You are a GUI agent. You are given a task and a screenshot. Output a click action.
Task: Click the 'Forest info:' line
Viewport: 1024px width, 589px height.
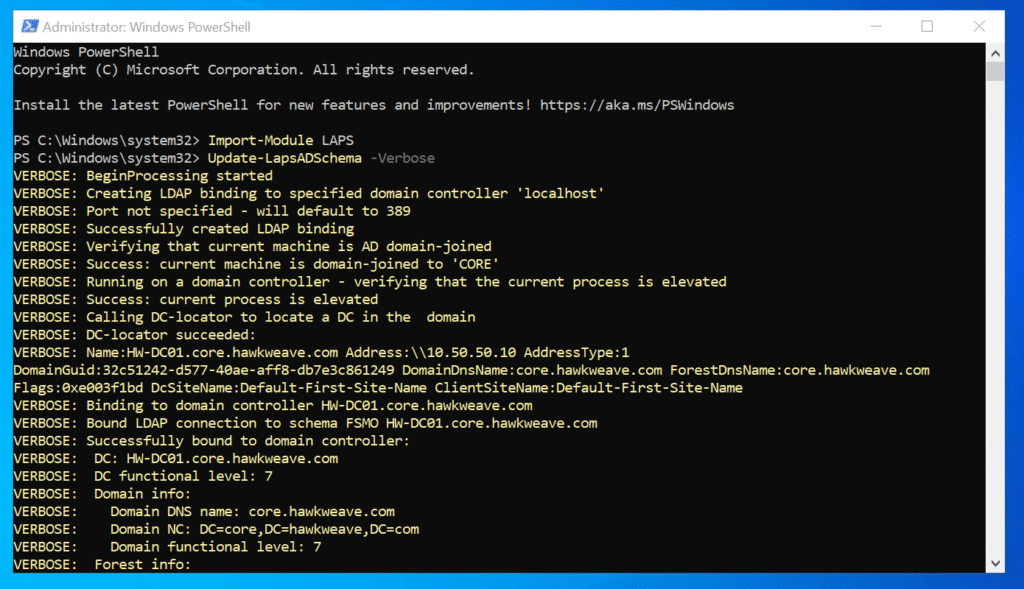click(x=142, y=564)
